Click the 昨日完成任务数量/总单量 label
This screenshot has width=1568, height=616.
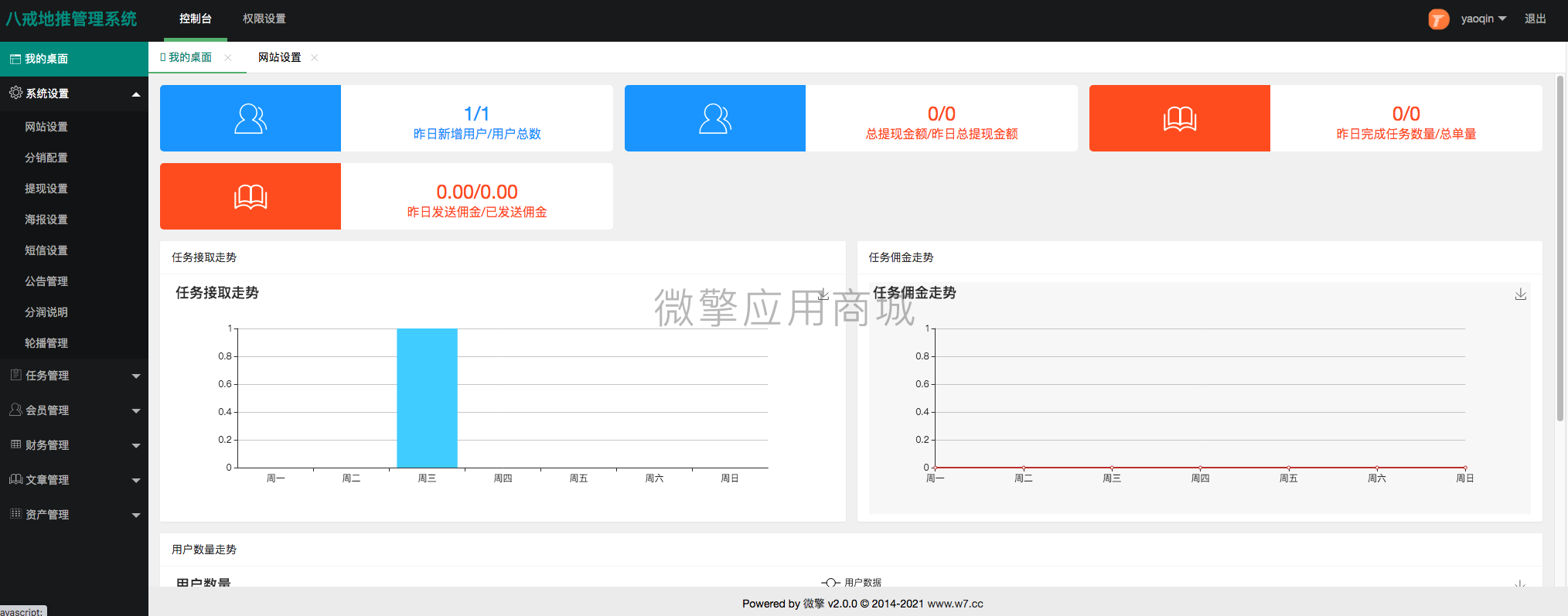click(1406, 134)
